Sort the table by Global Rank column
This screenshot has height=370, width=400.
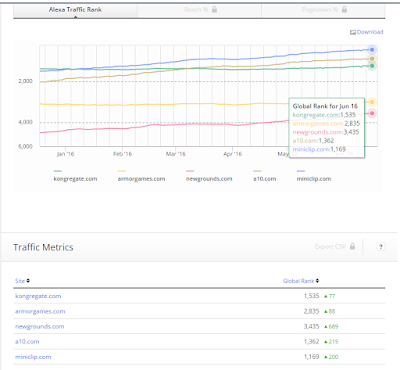point(301,281)
